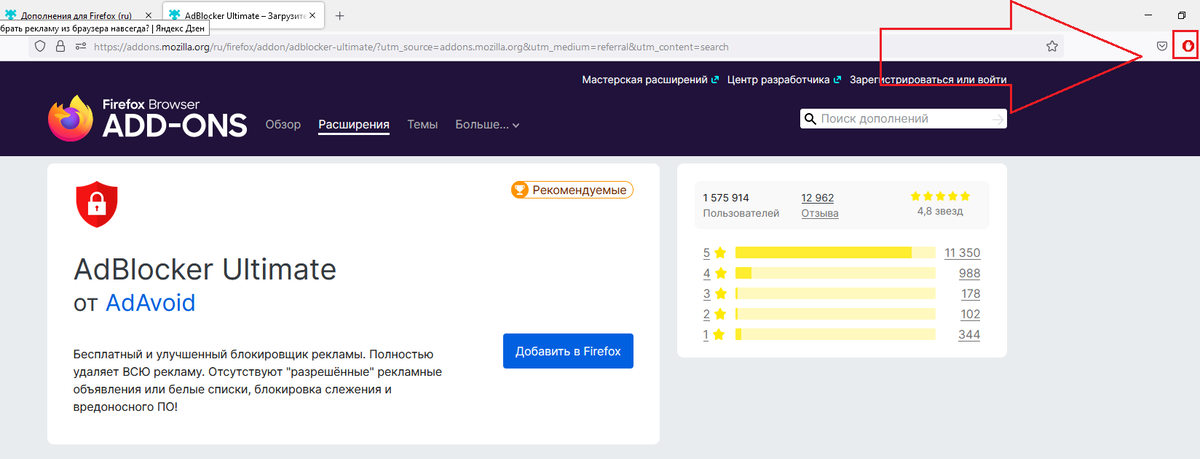The image size is (1200, 459).
Task: Click Добавить в Firefox button
Action: point(568,351)
